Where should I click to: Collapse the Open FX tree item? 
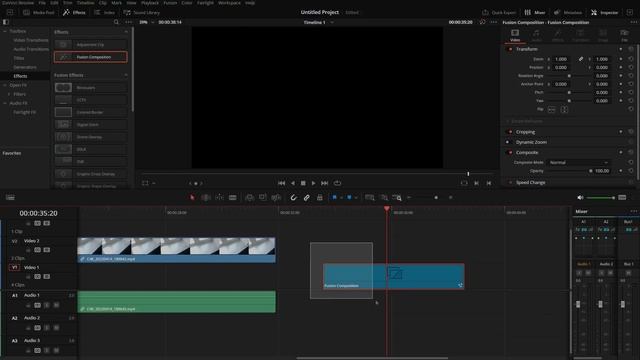(5, 85)
